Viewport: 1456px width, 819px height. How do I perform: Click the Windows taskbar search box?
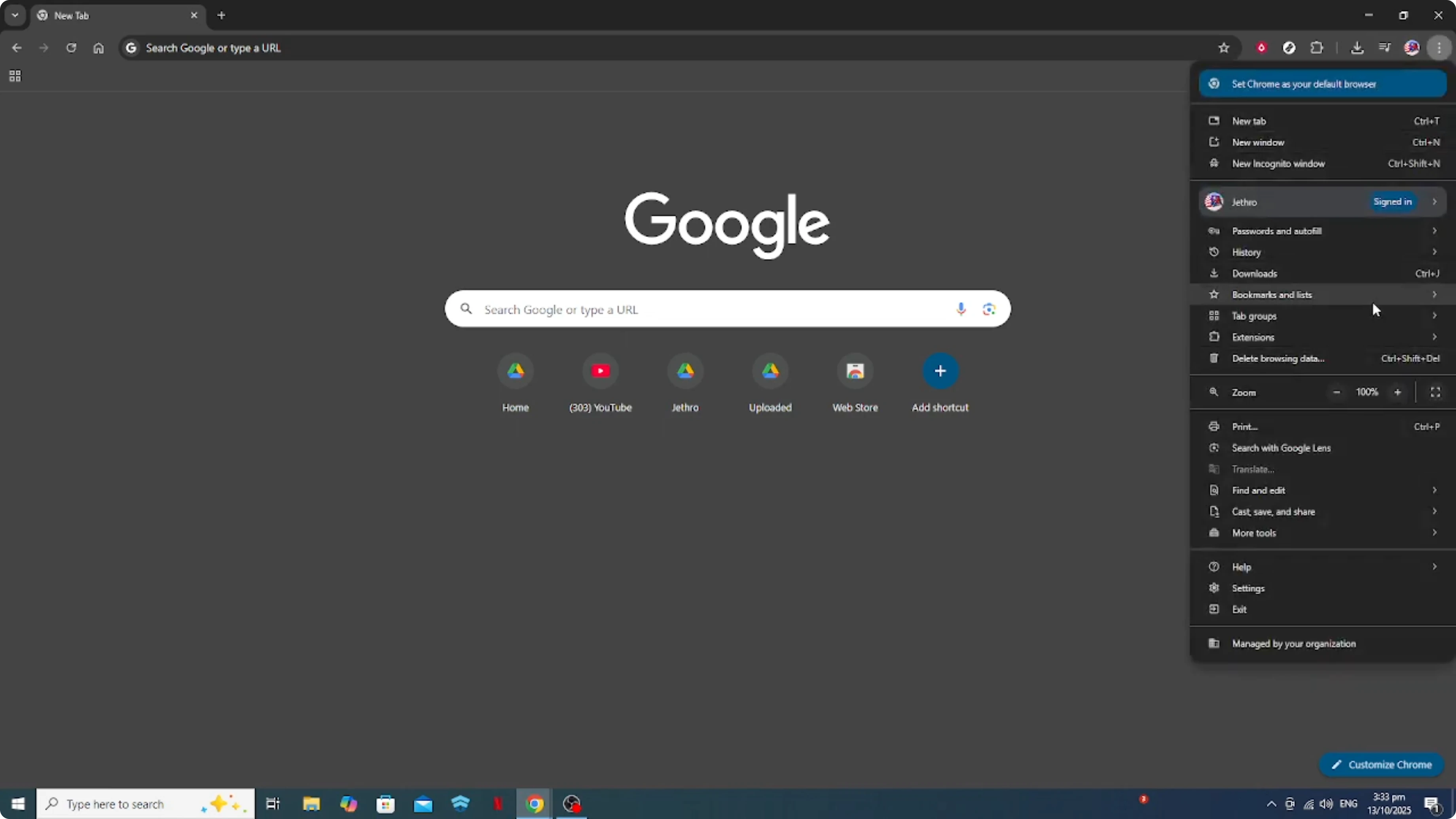145,804
